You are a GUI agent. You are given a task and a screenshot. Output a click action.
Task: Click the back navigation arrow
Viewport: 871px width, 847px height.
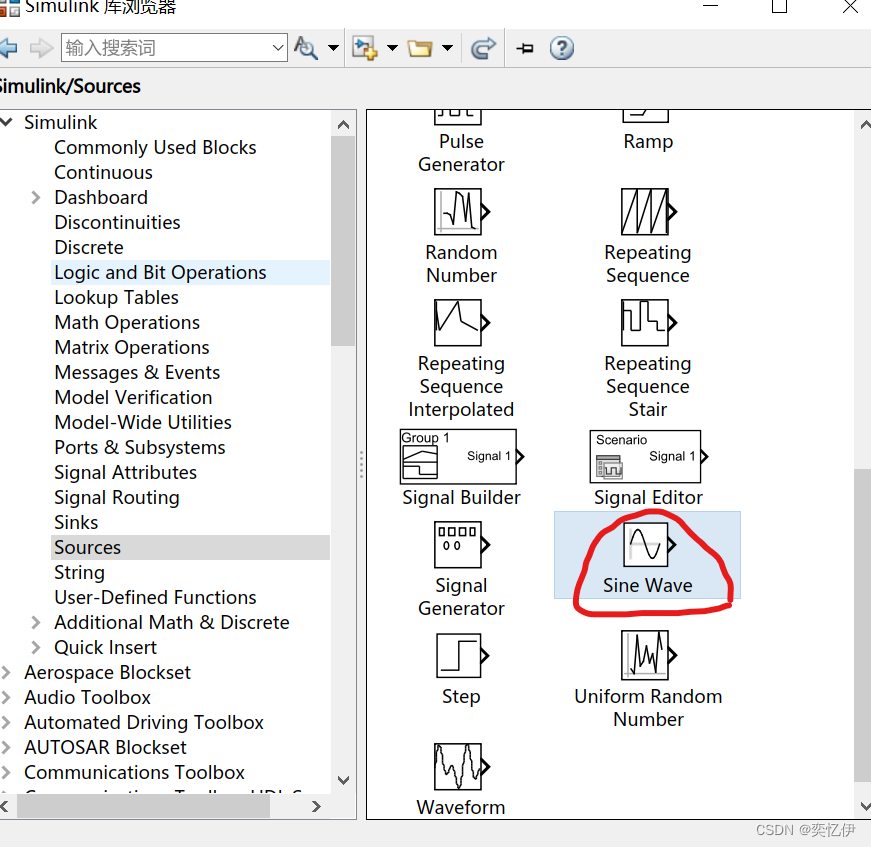pos(8,48)
